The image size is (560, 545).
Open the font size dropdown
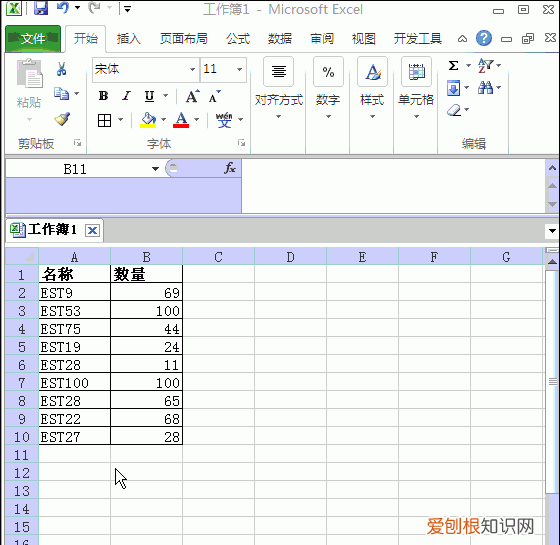click(x=239, y=69)
